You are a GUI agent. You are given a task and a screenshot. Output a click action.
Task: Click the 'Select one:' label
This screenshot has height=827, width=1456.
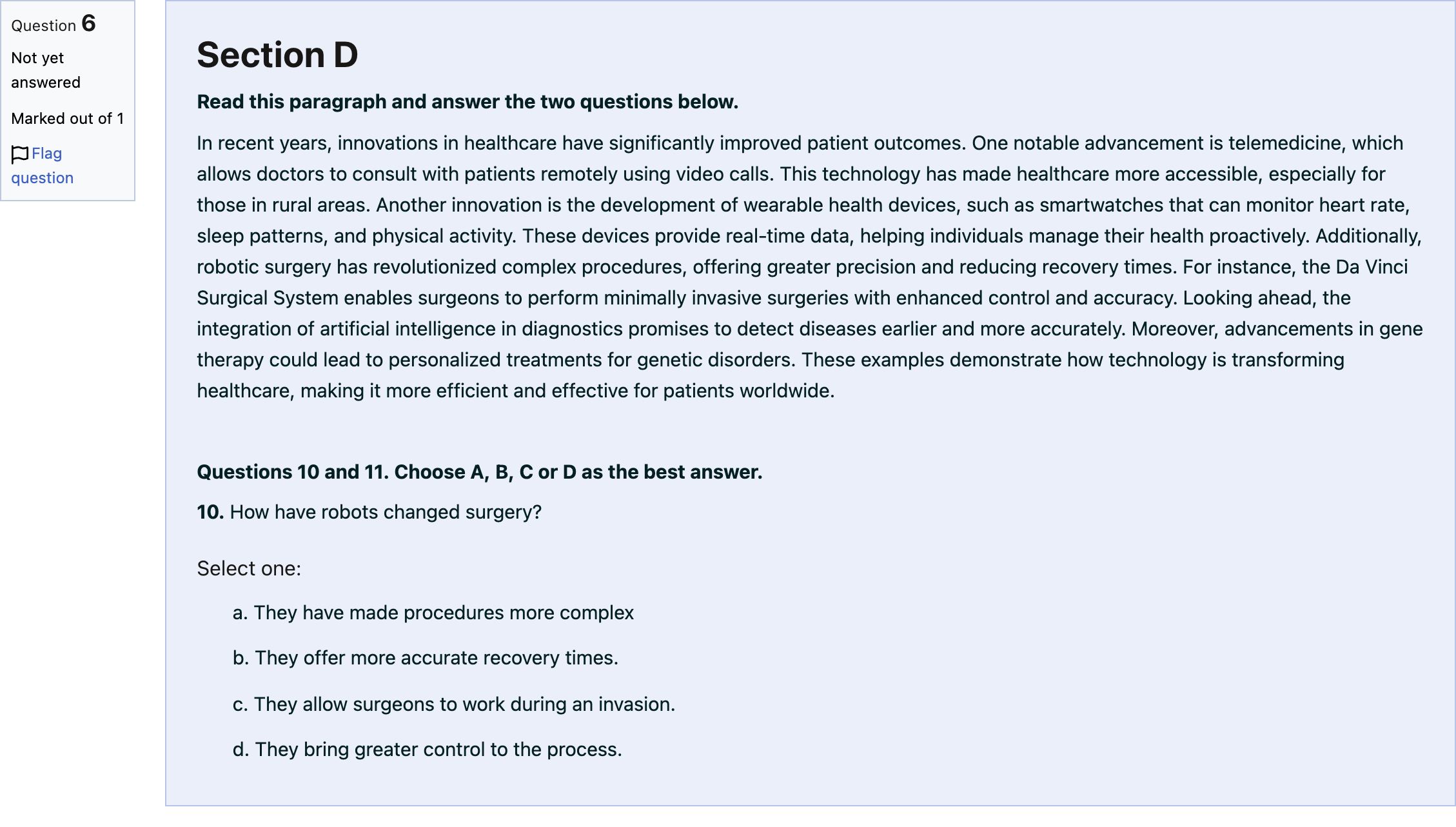tap(249, 568)
